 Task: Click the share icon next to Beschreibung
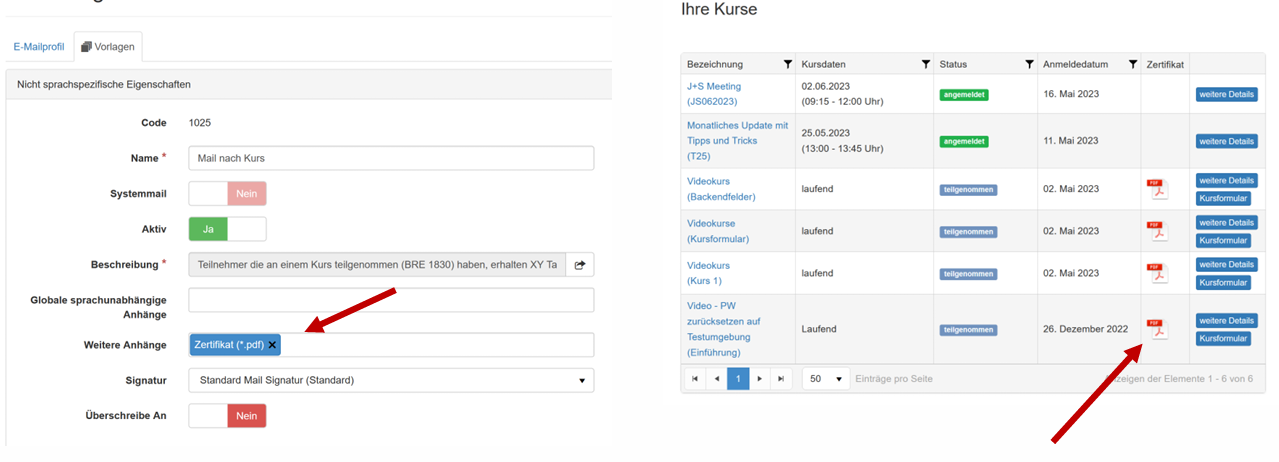580,265
